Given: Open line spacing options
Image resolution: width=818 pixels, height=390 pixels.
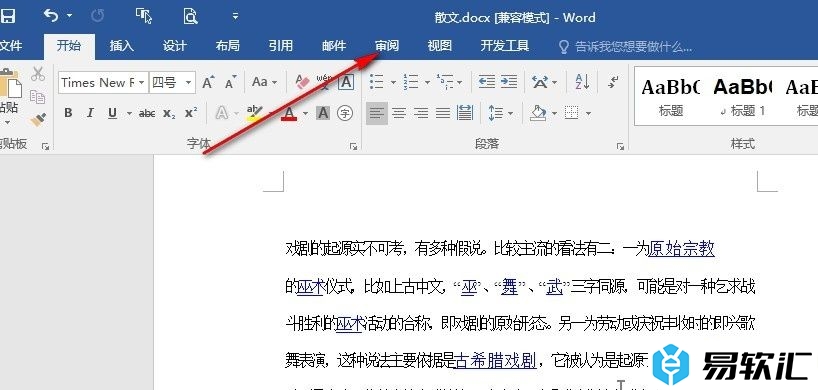Looking at the screenshot, I should click(496, 113).
